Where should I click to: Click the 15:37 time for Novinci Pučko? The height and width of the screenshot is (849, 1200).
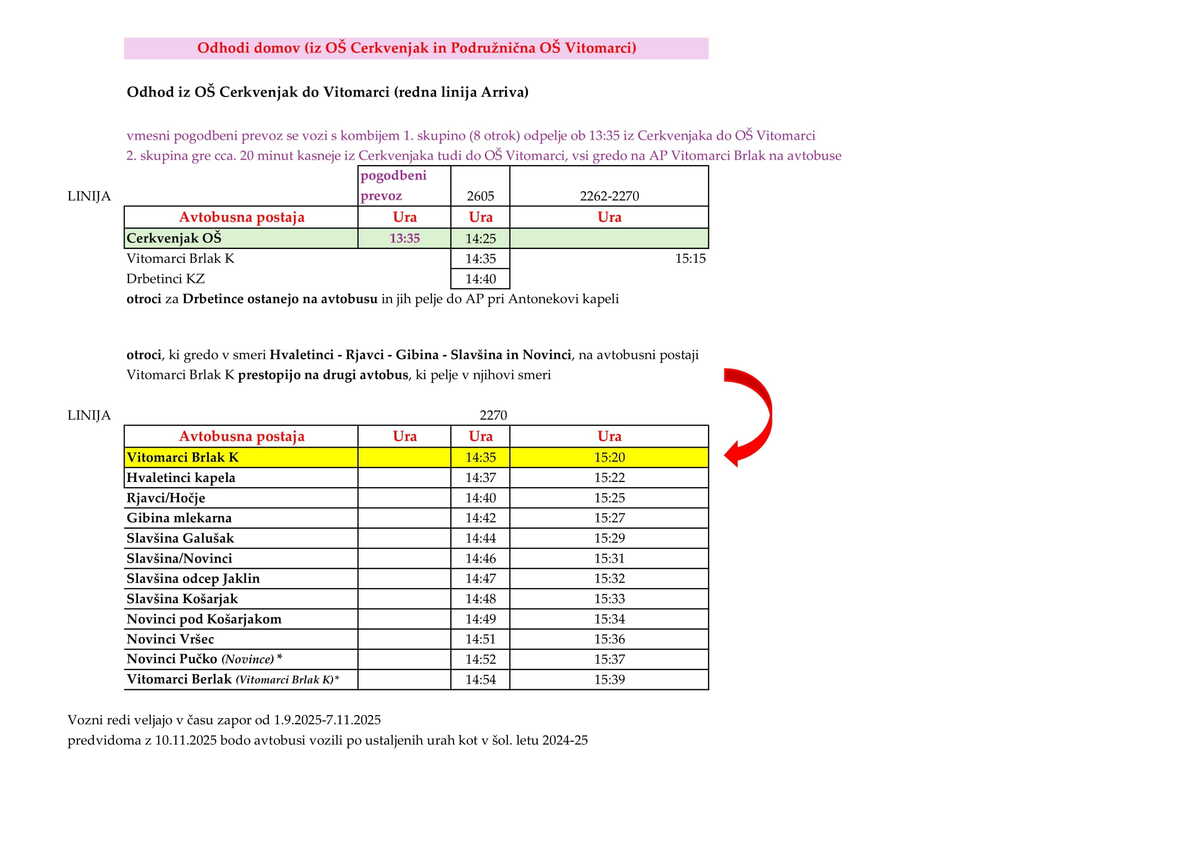tap(609, 659)
